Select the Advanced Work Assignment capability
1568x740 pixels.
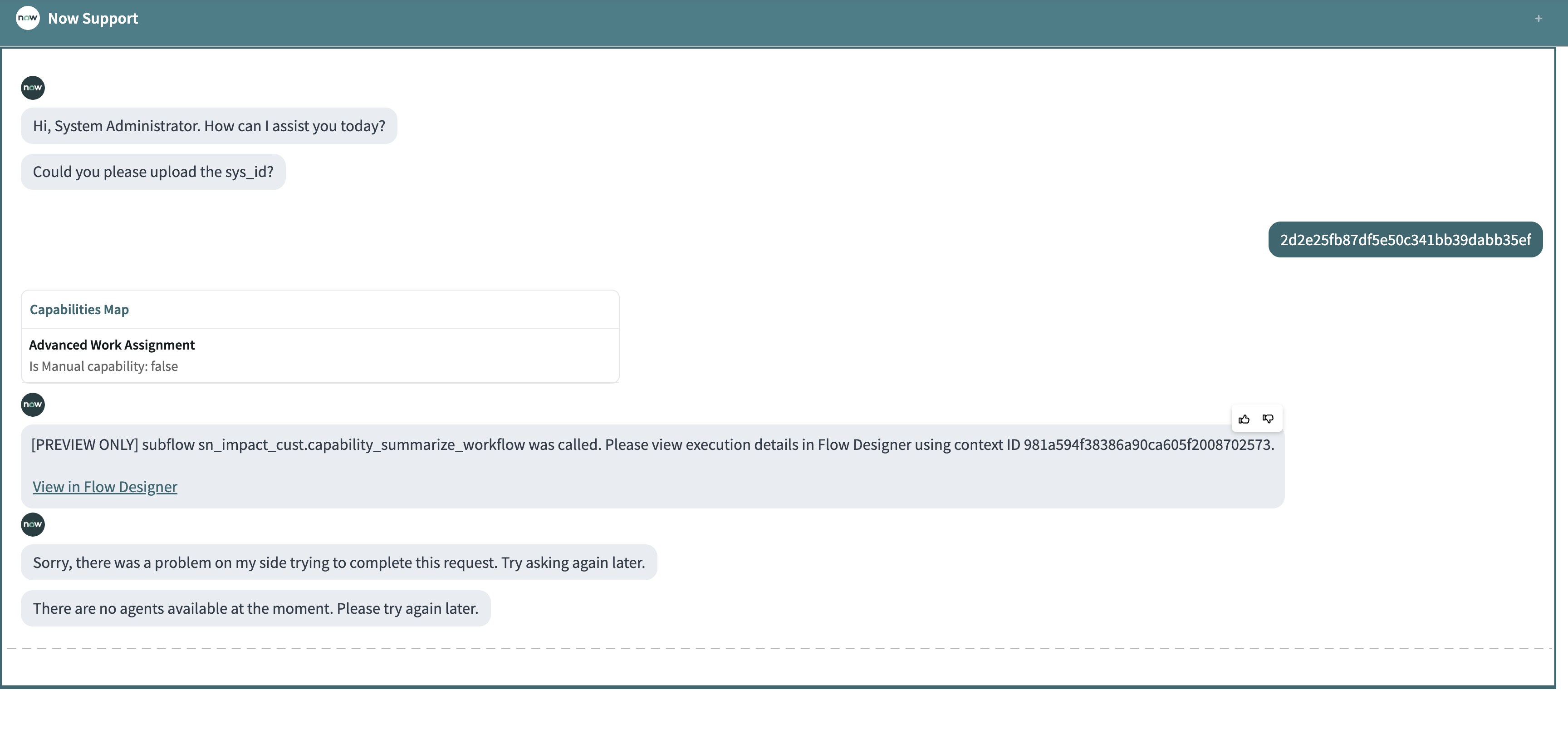click(x=112, y=345)
